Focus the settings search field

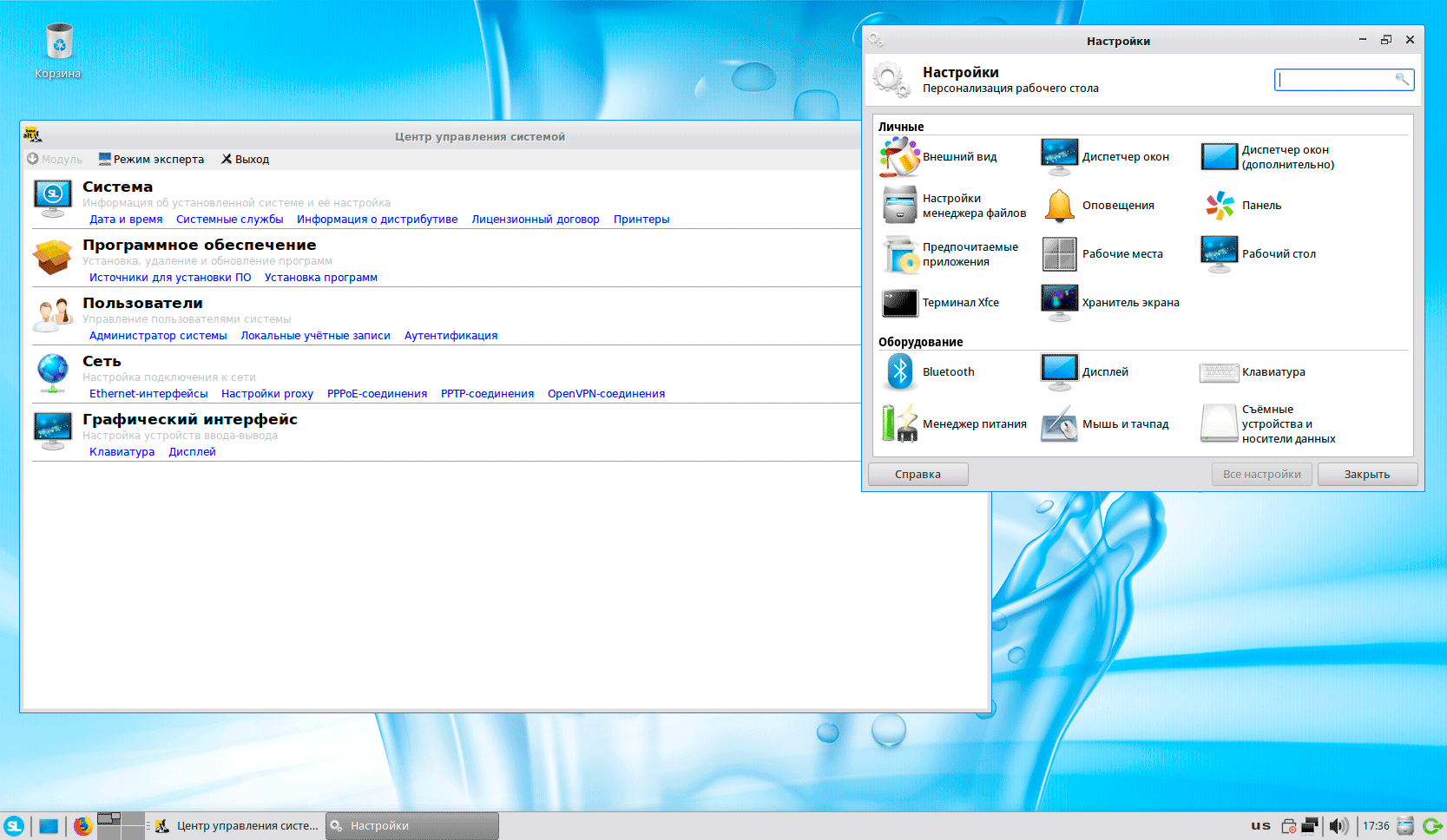click(1335, 80)
